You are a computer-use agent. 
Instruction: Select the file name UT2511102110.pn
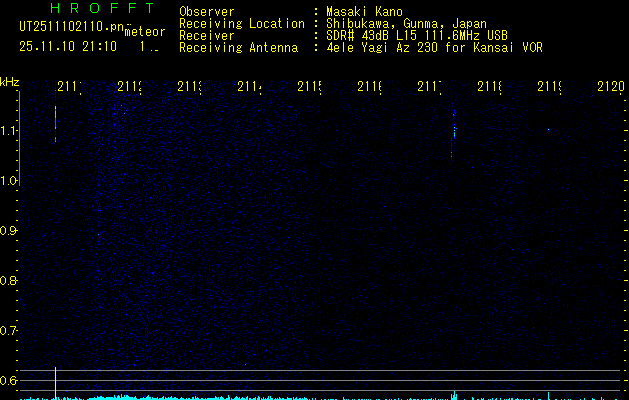coord(72,27)
